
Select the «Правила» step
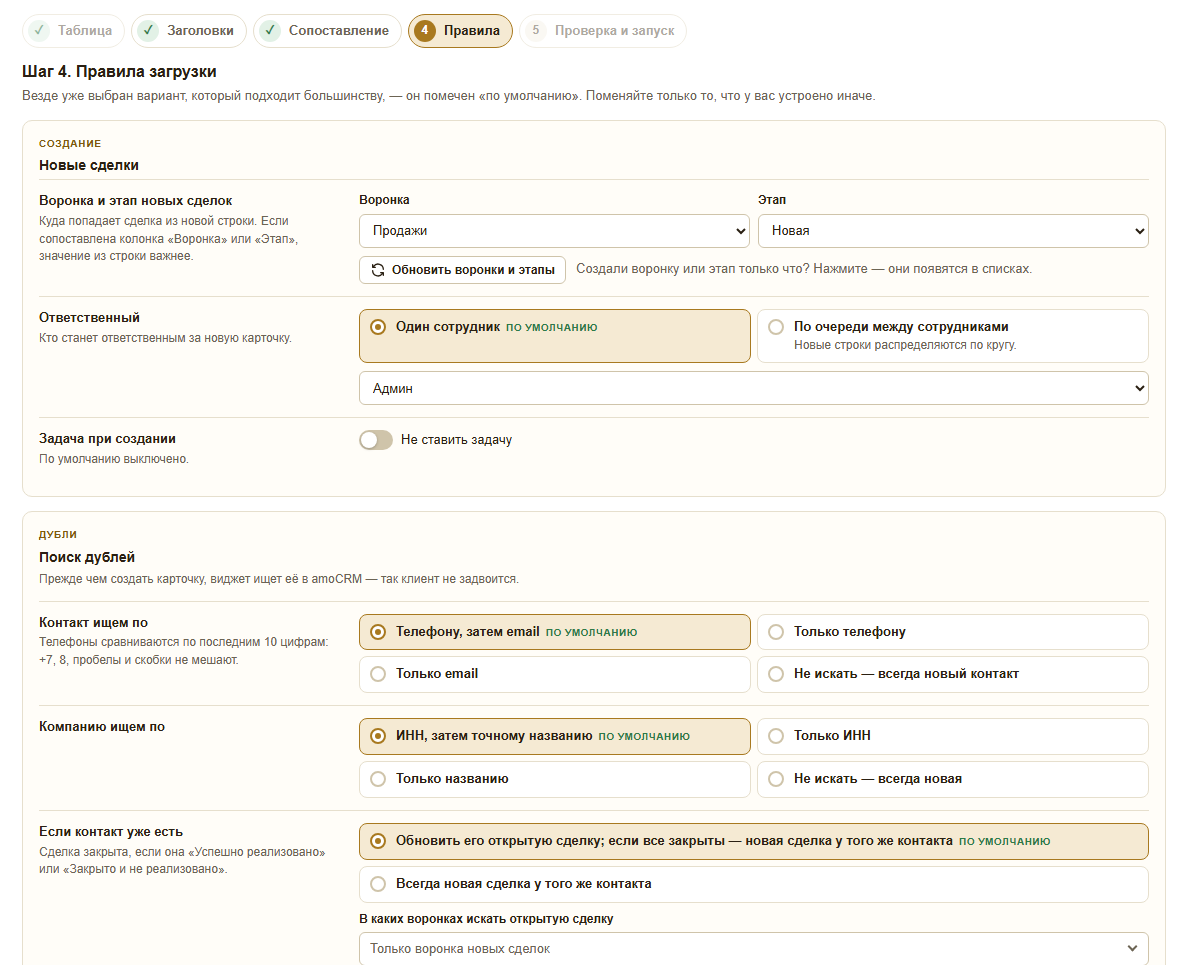pos(461,31)
